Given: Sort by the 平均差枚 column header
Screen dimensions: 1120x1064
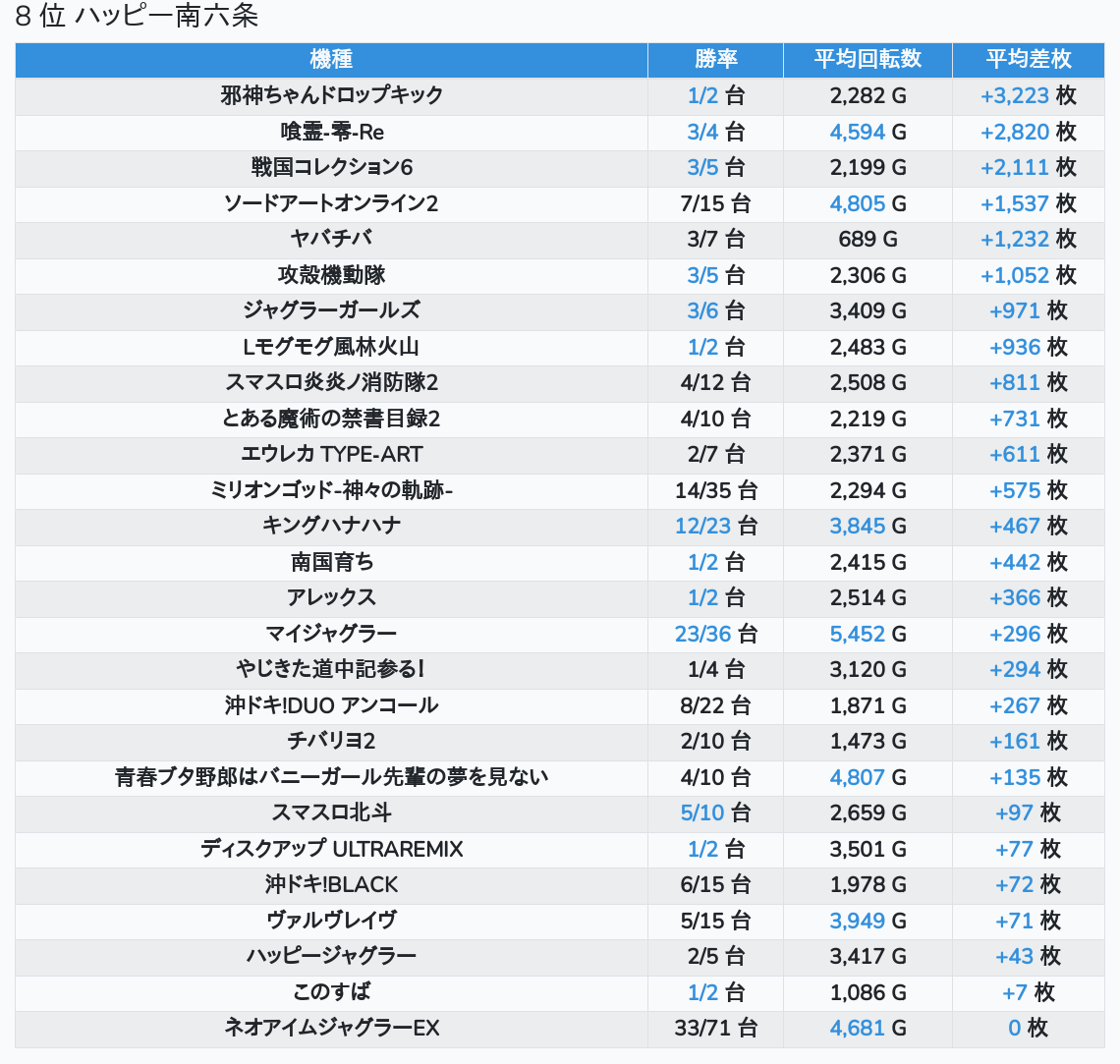Looking at the screenshot, I should tap(1029, 59).
